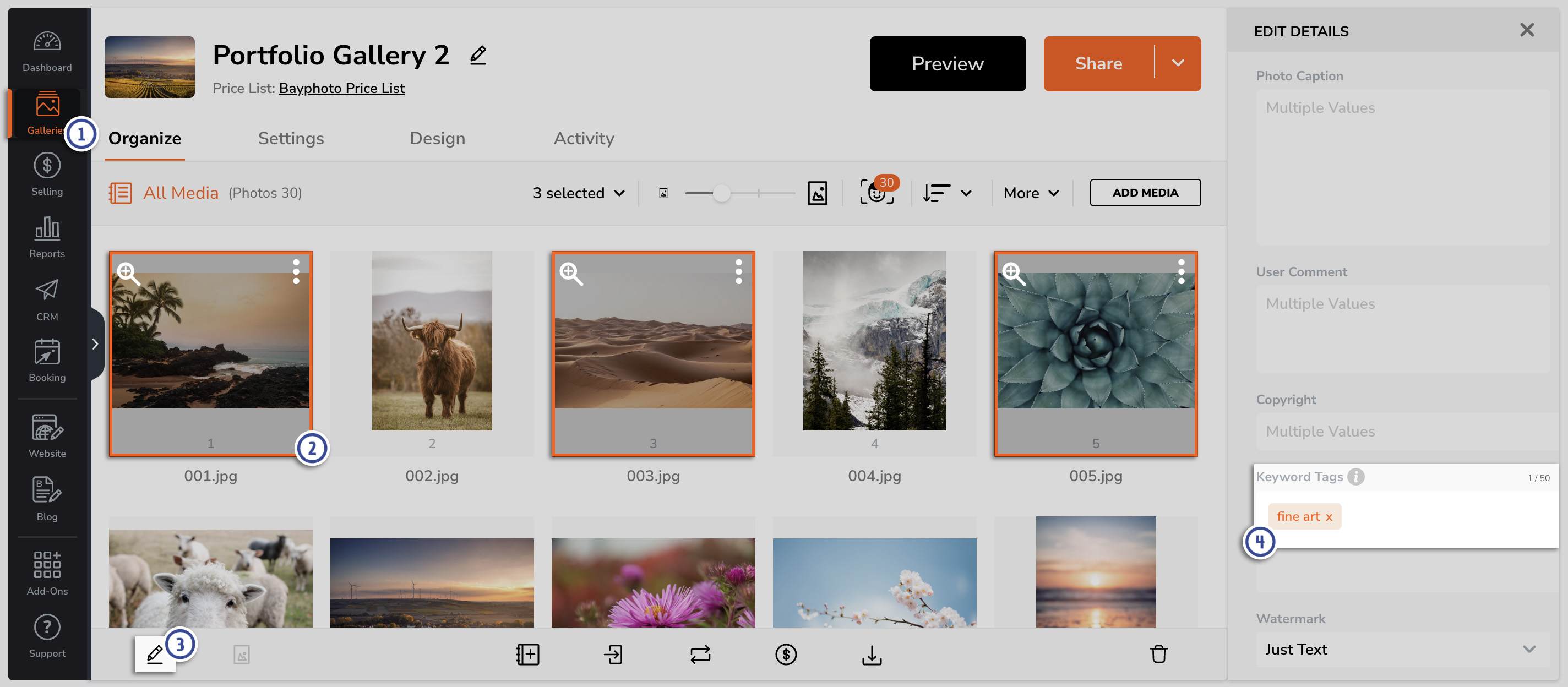Click the pencil edit details icon
Screen dimensions: 1568x687
(x=155, y=654)
